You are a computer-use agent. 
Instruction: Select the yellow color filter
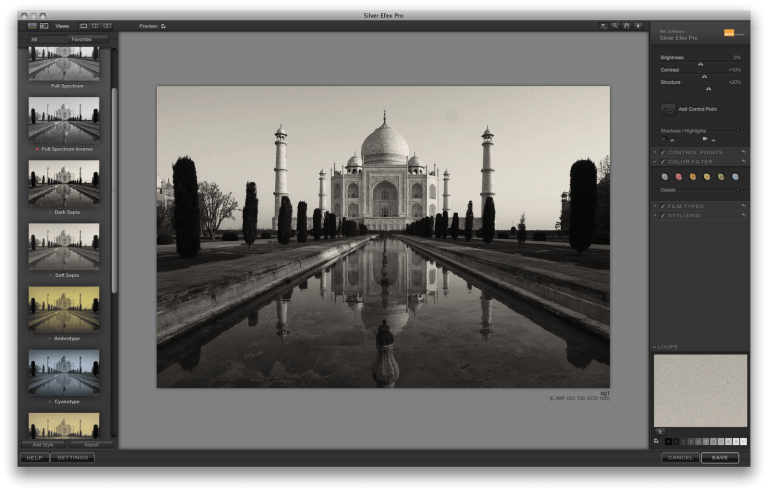click(707, 177)
